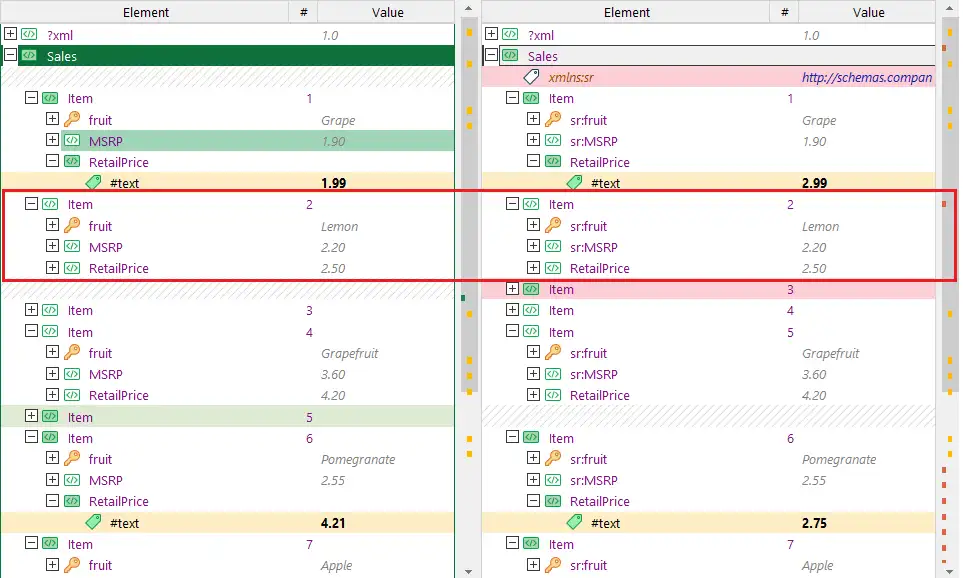Click the right pane Element column header
Viewport: 963px width, 578px height.
click(x=626, y=12)
